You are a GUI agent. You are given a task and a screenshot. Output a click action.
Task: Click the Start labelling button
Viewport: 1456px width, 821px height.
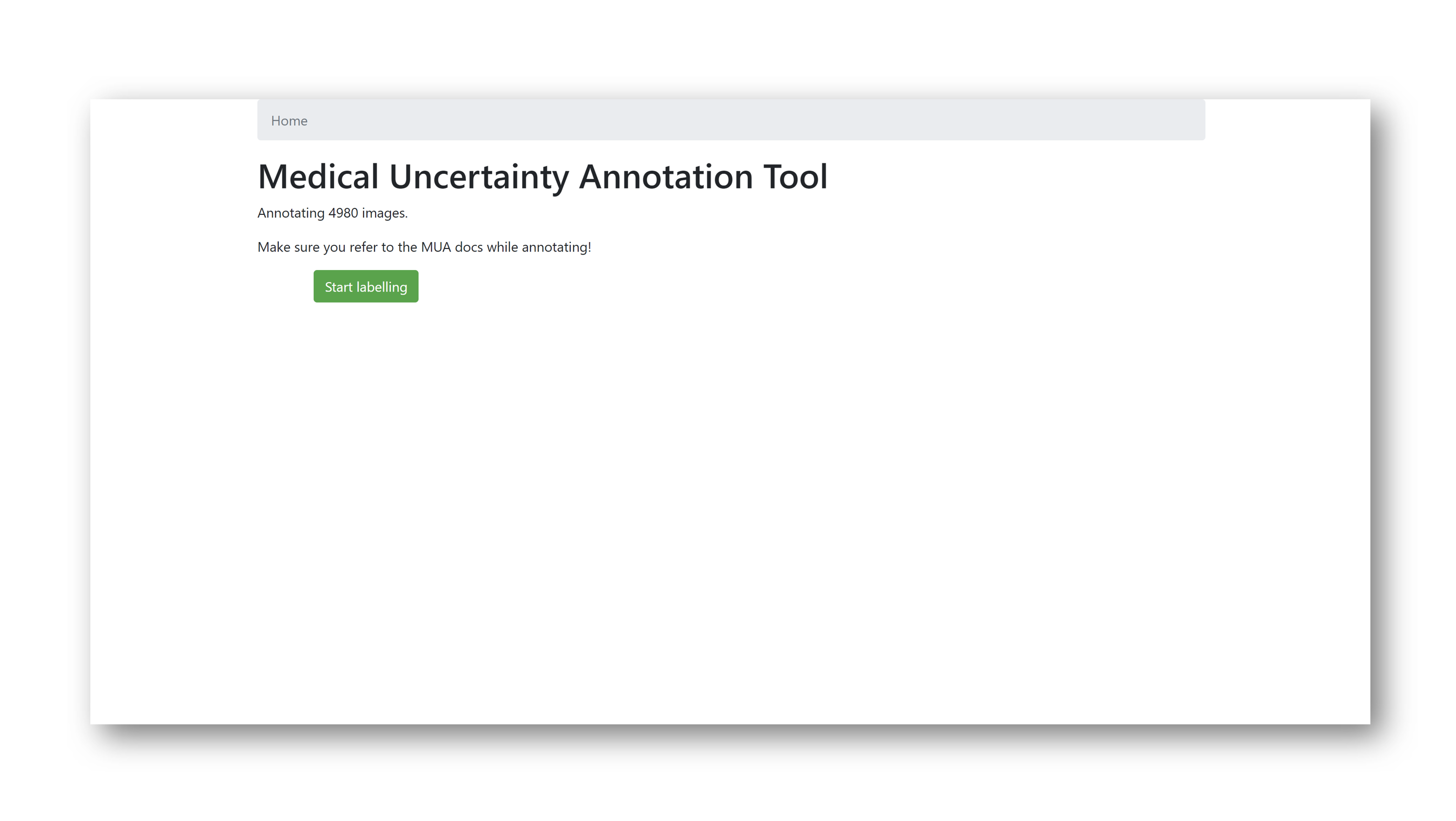click(x=366, y=286)
